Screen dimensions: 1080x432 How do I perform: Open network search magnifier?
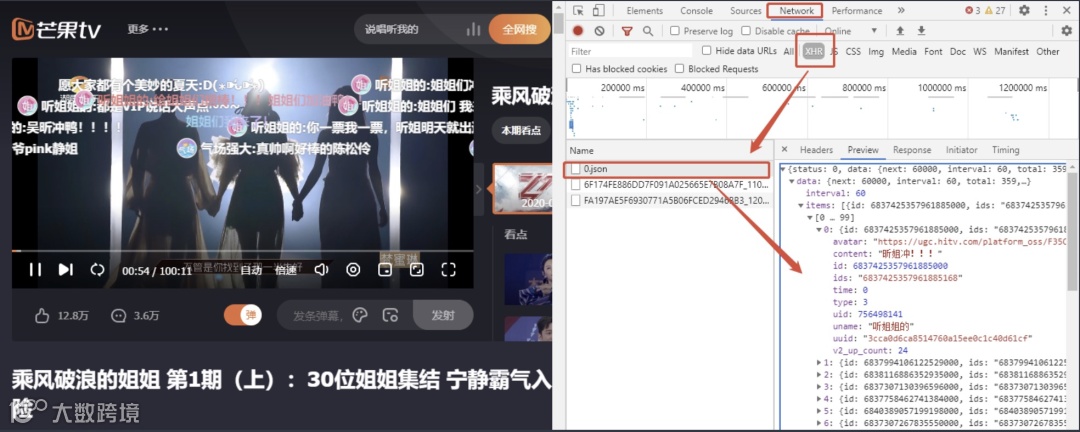tap(648, 30)
